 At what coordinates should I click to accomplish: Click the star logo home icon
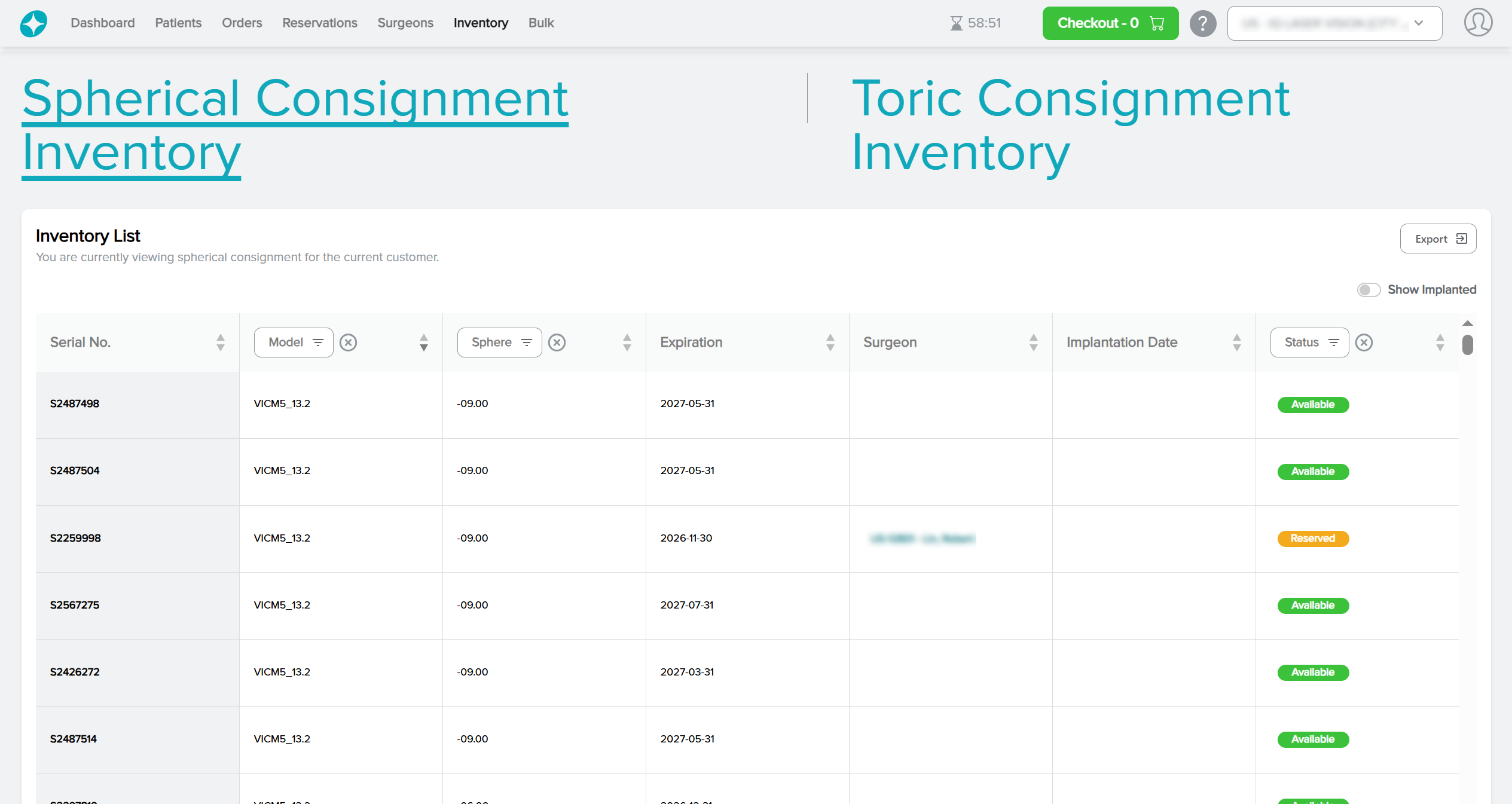point(33,23)
